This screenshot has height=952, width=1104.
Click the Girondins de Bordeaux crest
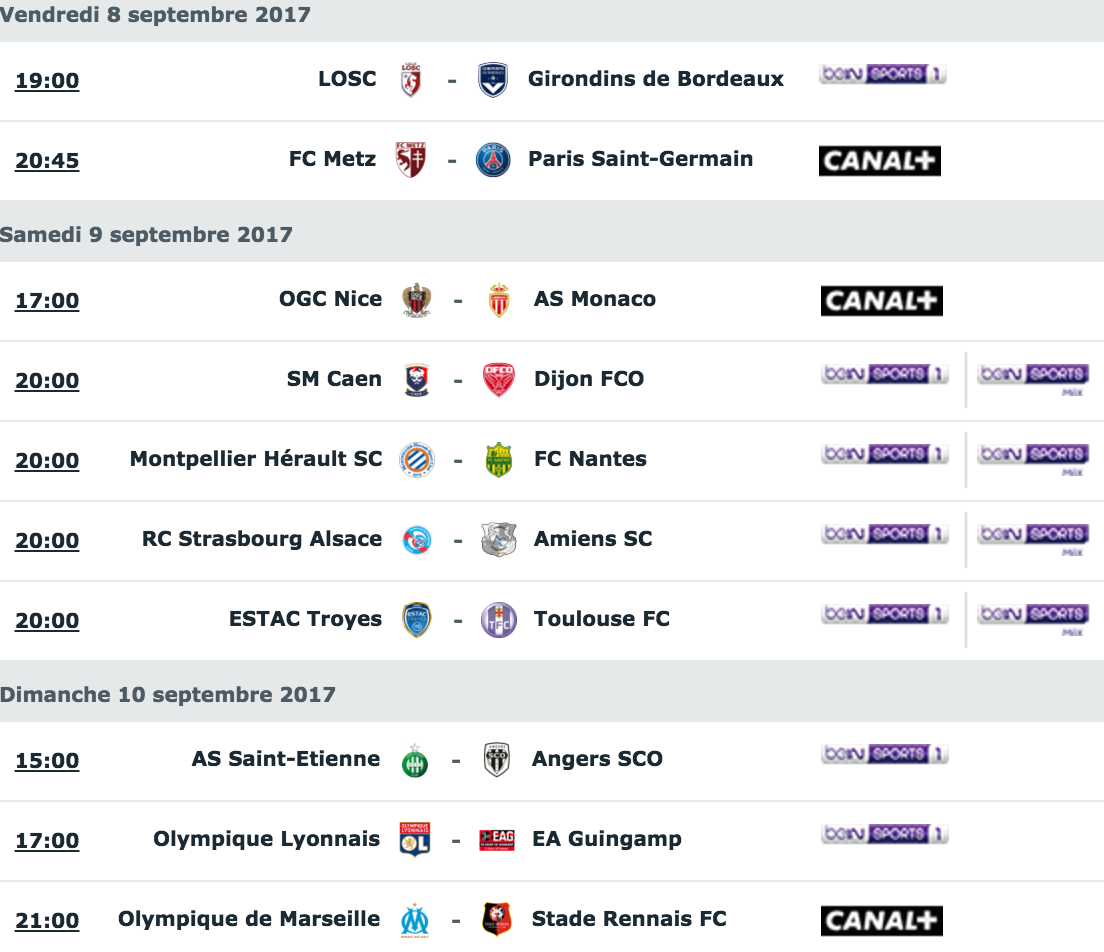pyautogui.click(x=493, y=80)
